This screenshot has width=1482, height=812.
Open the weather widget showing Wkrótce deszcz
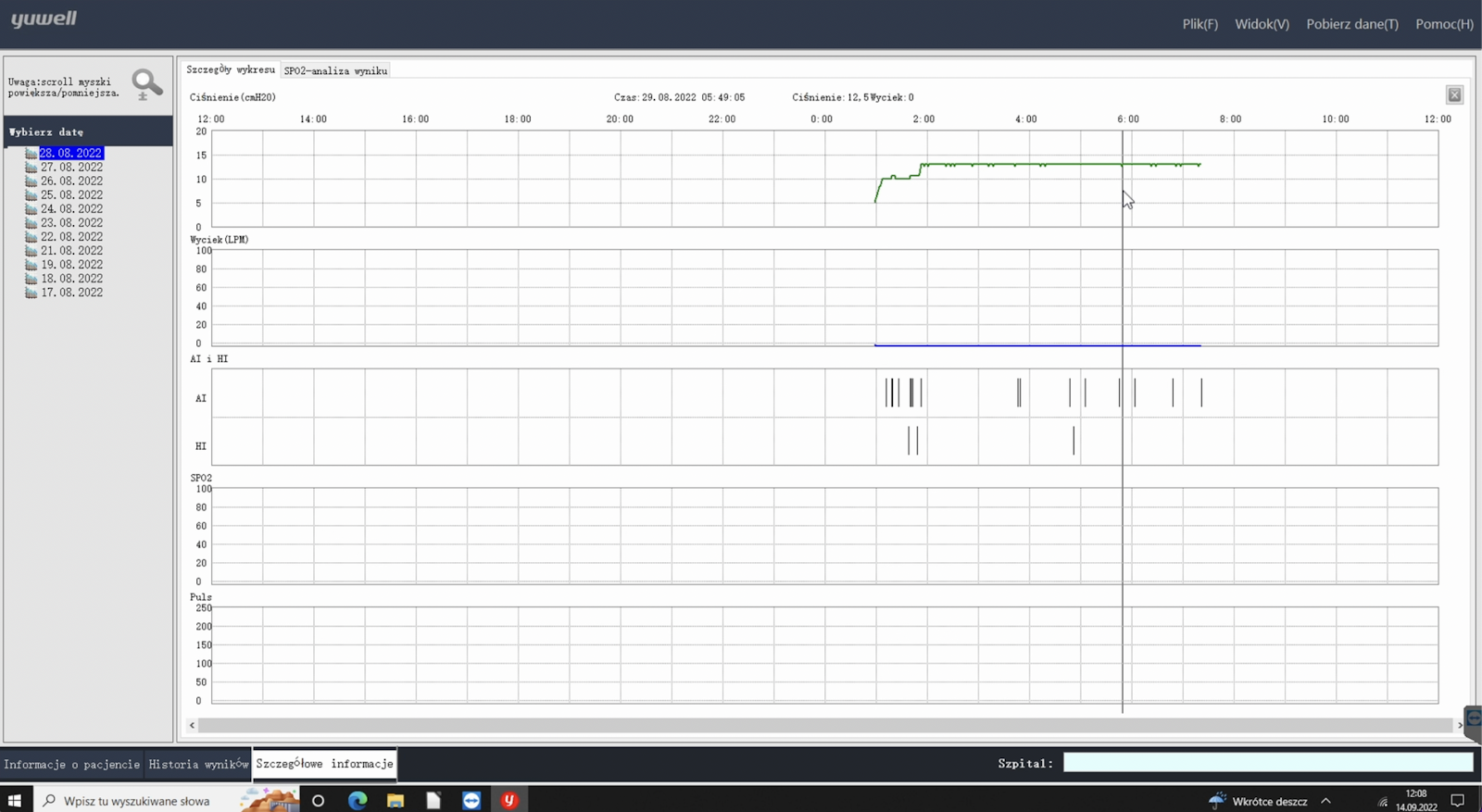[1258, 801]
